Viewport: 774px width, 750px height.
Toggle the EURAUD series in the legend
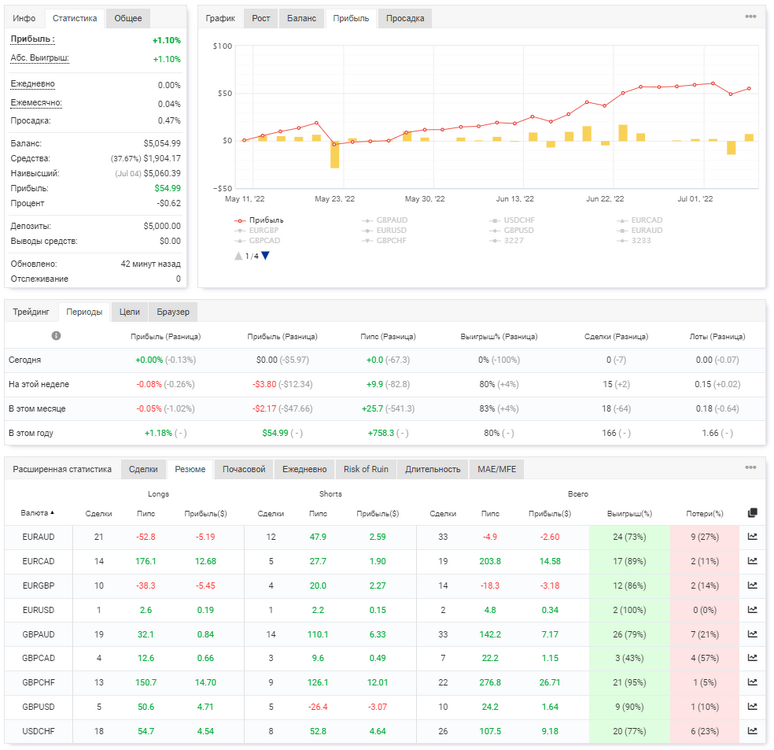[x=640, y=231]
